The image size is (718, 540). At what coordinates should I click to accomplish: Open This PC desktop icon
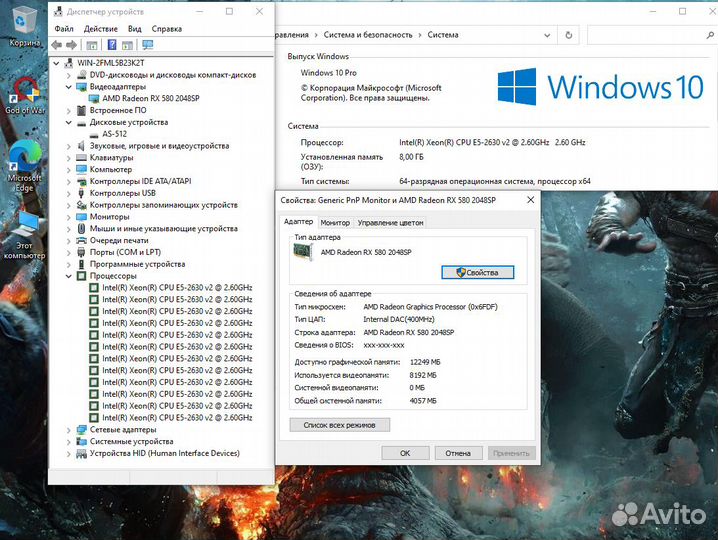[25, 236]
